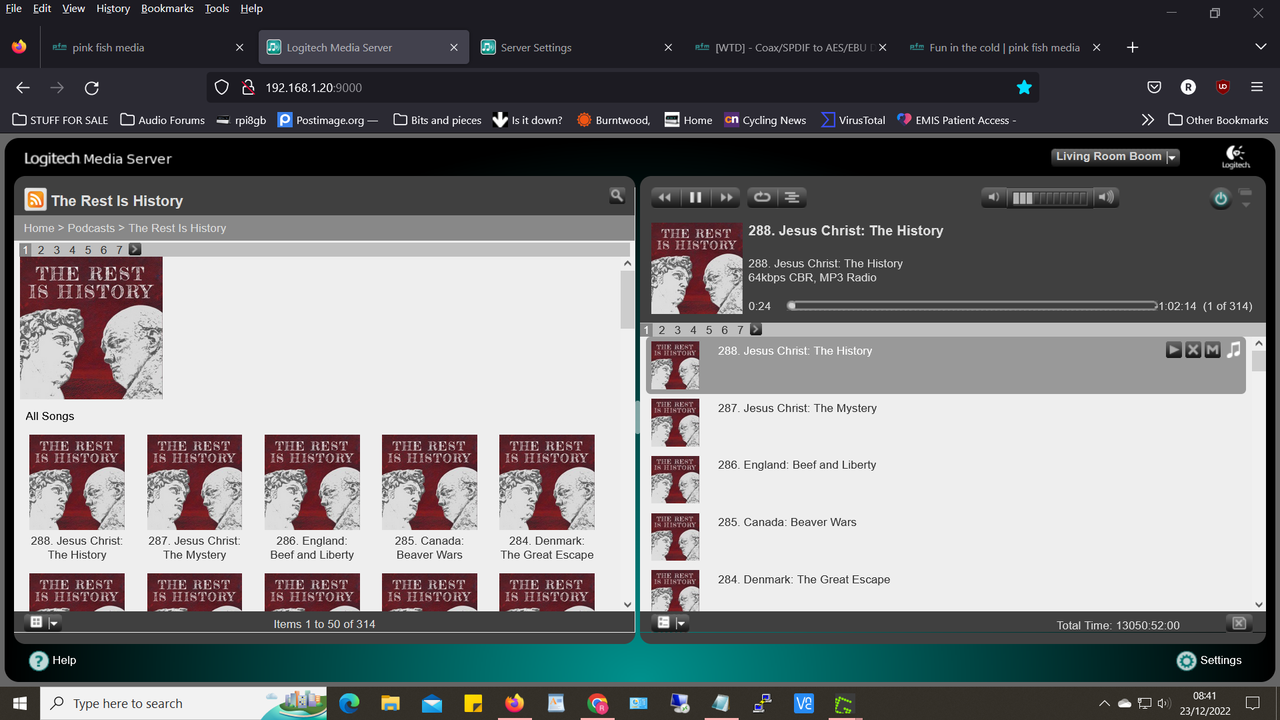Click next page arrow in playlist panel
This screenshot has height=720, width=1280.
click(756, 330)
